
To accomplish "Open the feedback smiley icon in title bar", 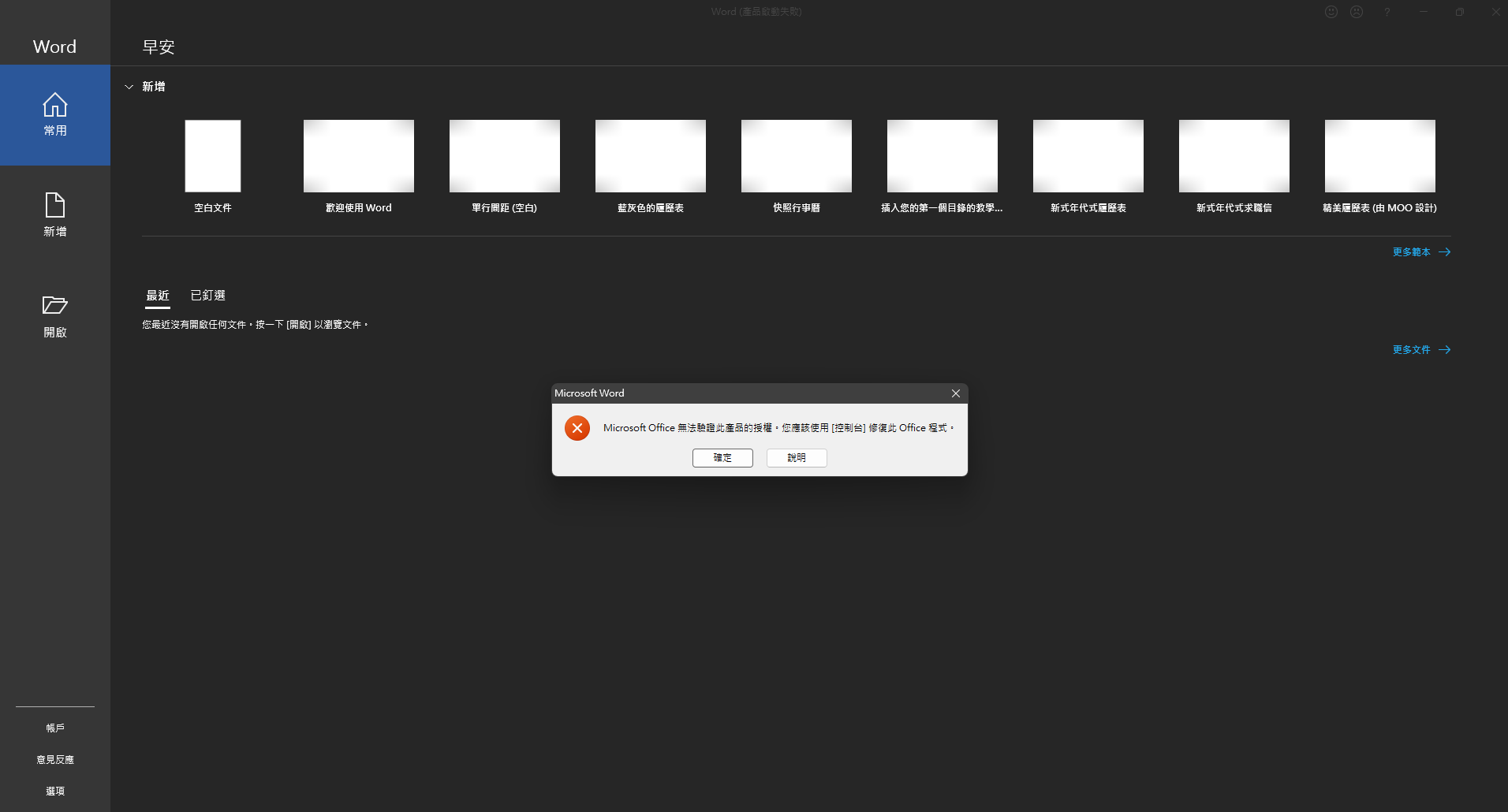I will (x=1331, y=11).
